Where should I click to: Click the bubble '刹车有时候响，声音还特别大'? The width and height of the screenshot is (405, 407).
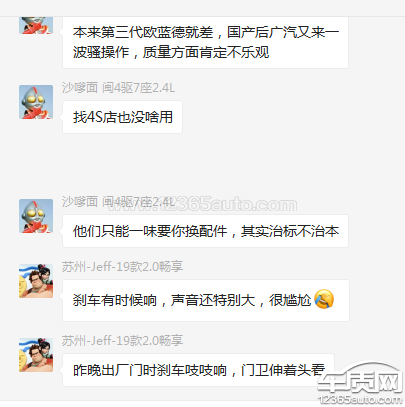click(x=206, y=300)
